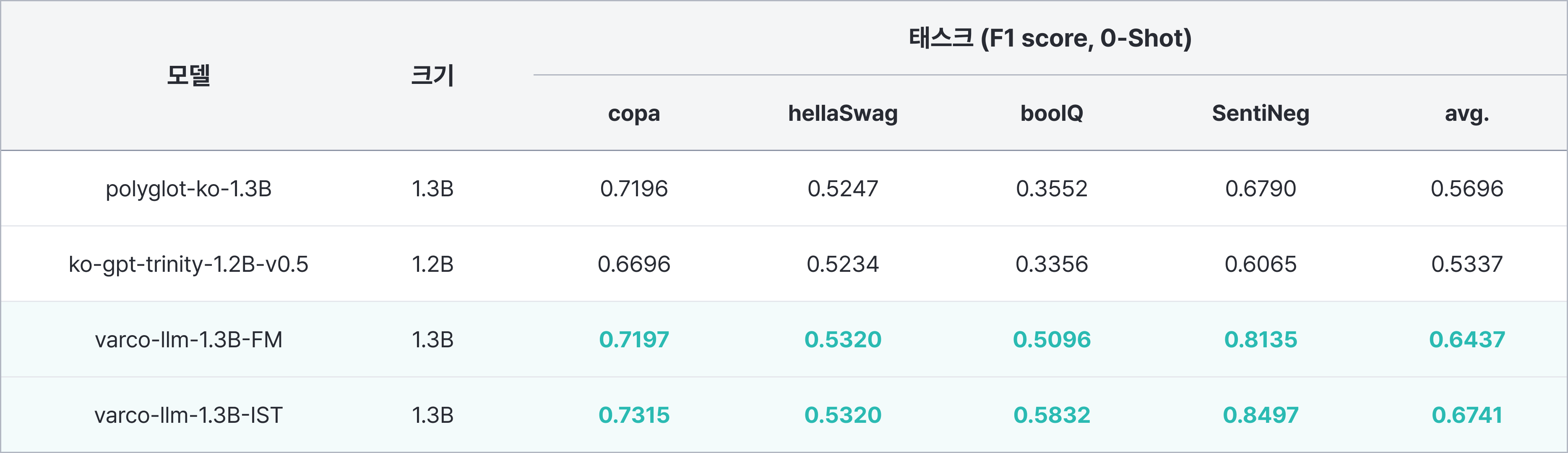Click the boolQ value 0.3356
Viewport: 1568px width, 453px height.
coord(1051,264)
